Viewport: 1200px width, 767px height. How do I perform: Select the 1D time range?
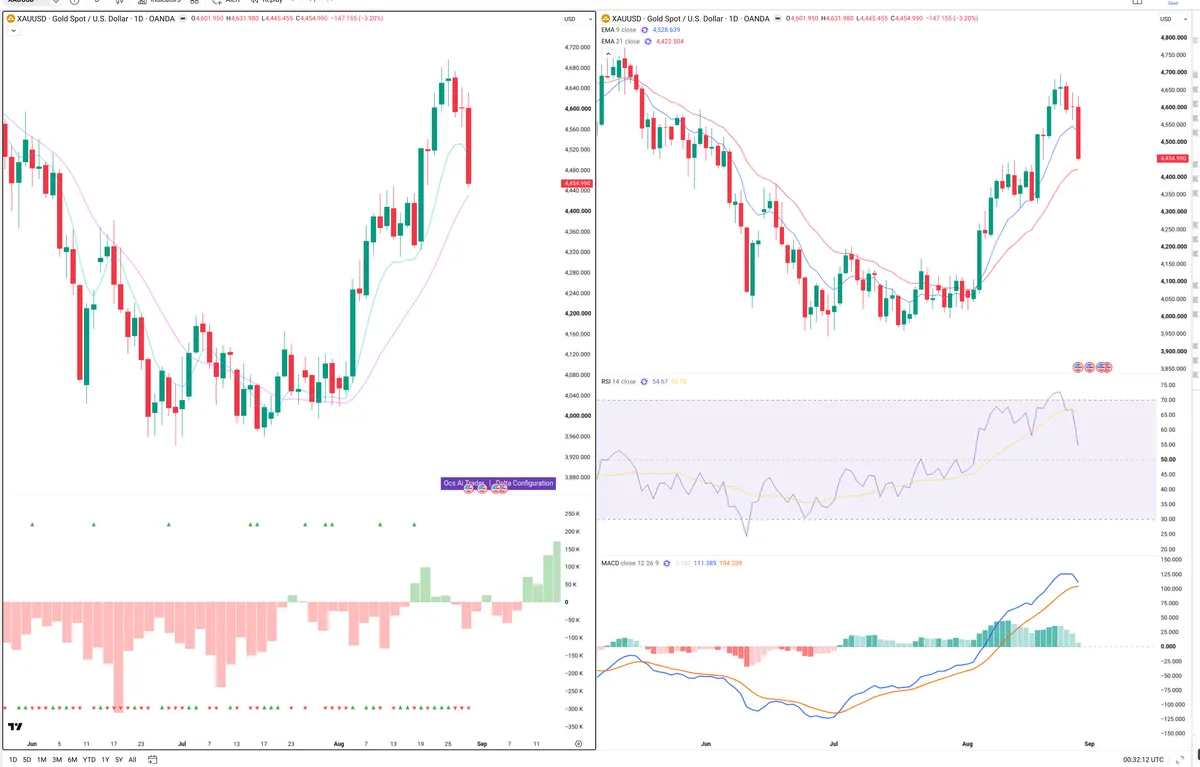coord(12,760)
